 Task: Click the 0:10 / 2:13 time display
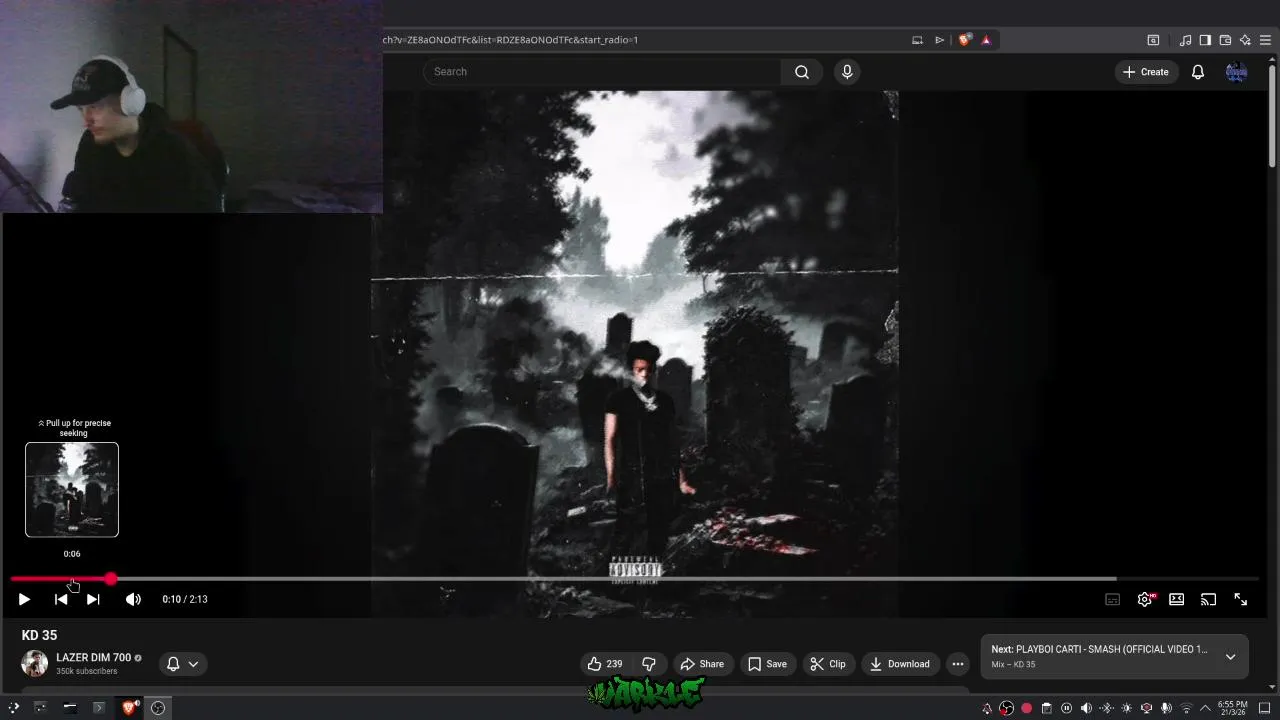coord(185,599)
